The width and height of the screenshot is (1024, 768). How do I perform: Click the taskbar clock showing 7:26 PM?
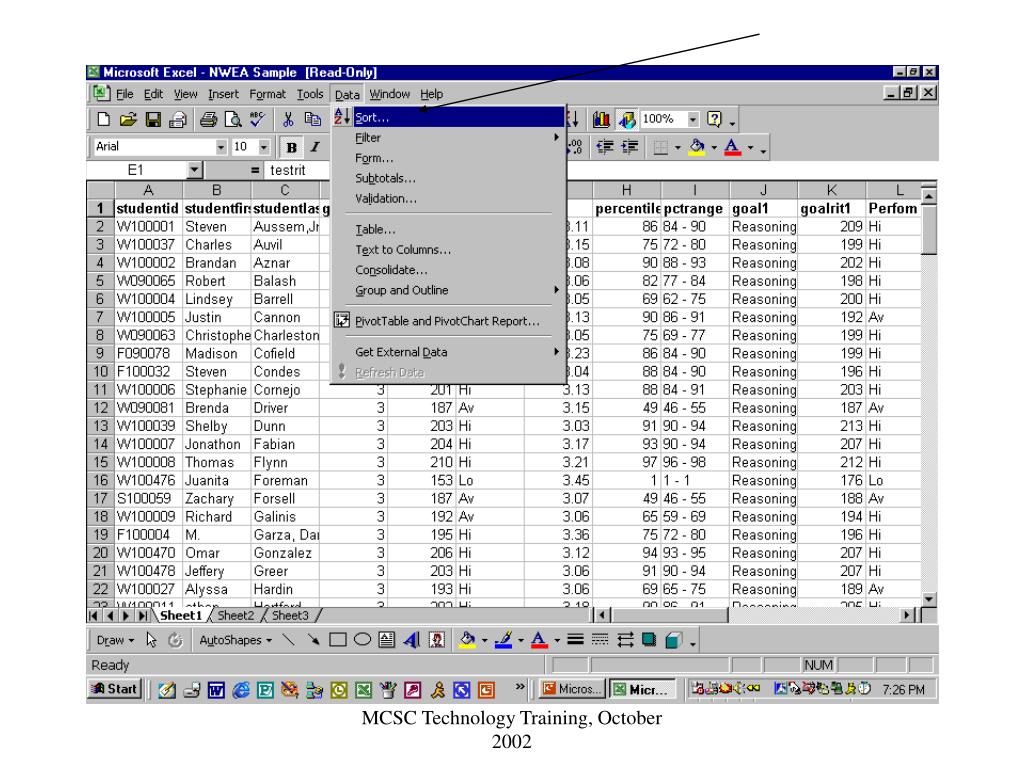(903, 690)
